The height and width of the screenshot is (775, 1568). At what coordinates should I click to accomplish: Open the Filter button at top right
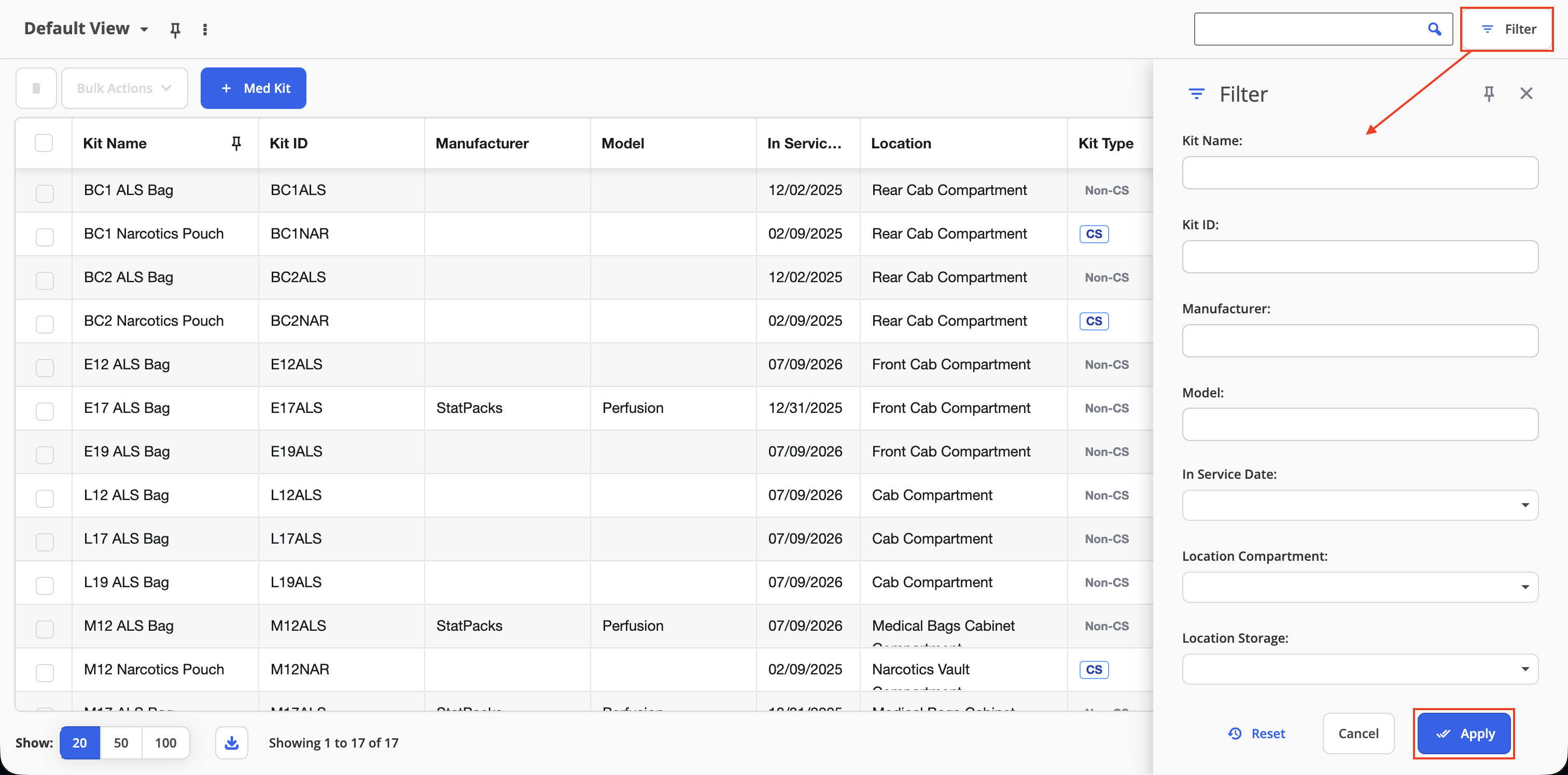[1507, 29]
